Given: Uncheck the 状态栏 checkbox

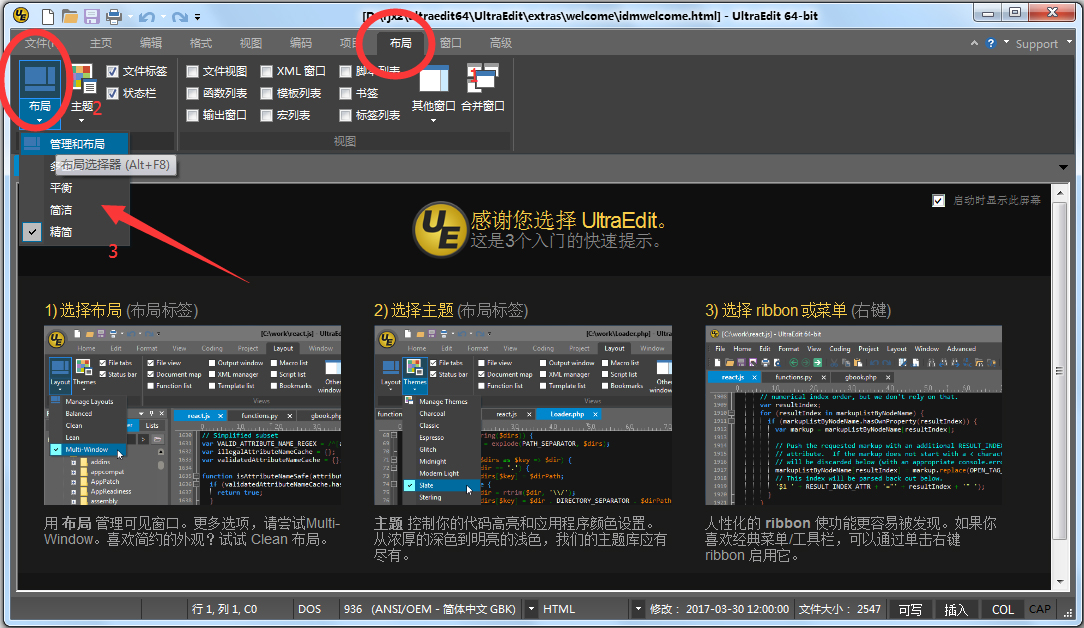Looking at the screenshot, I should pos(112,93).
